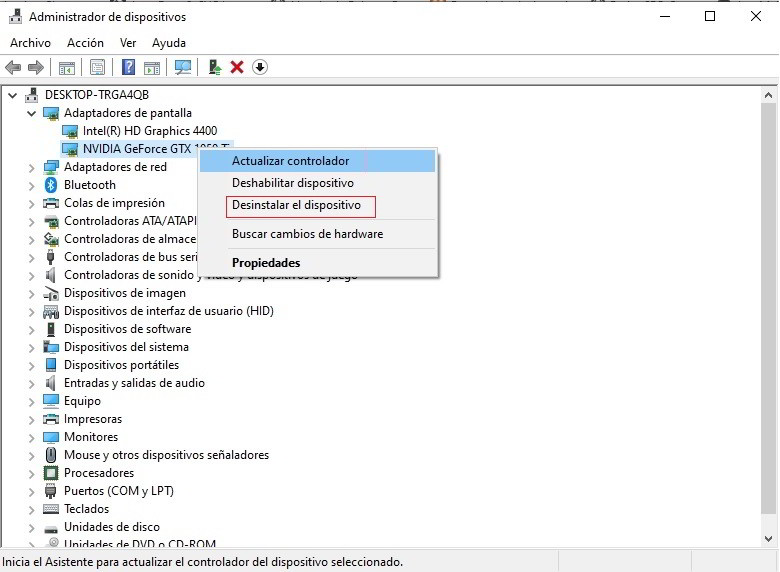Viewport: 780px width, 572px height.
Task: Click the back arrow toolbar icon
Action: 13,67
